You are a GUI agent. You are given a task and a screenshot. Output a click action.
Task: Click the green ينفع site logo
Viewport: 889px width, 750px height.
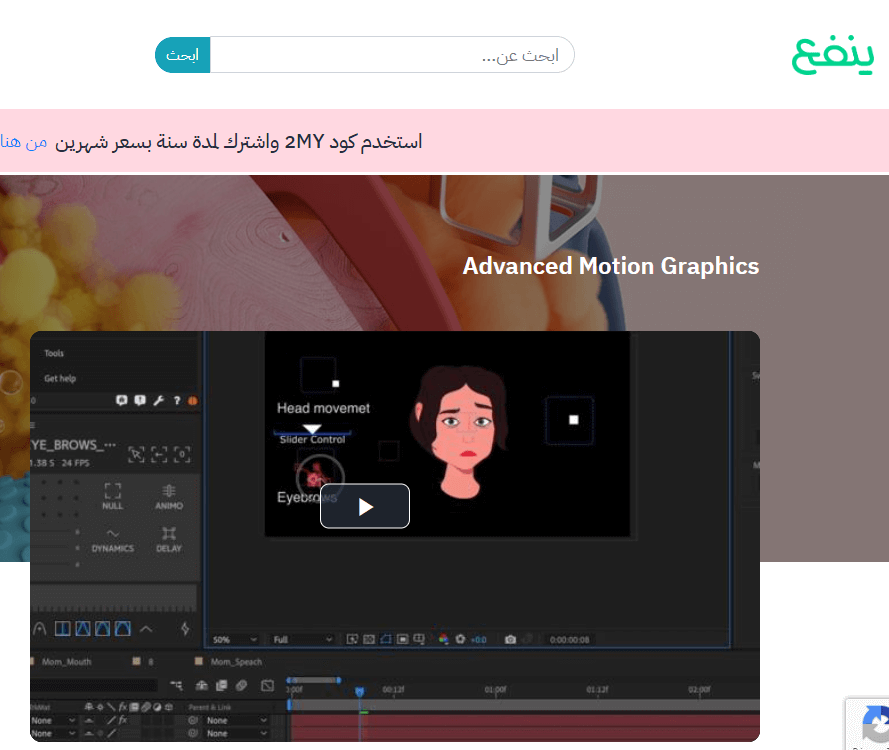pos(832,55)
